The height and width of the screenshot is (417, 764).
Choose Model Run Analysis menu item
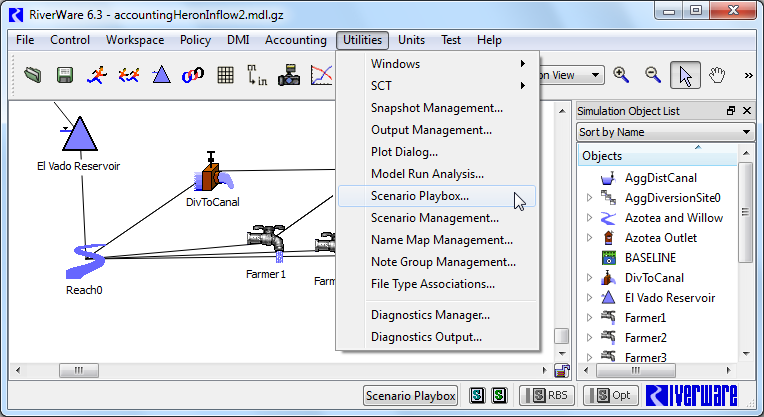point(437,174)
